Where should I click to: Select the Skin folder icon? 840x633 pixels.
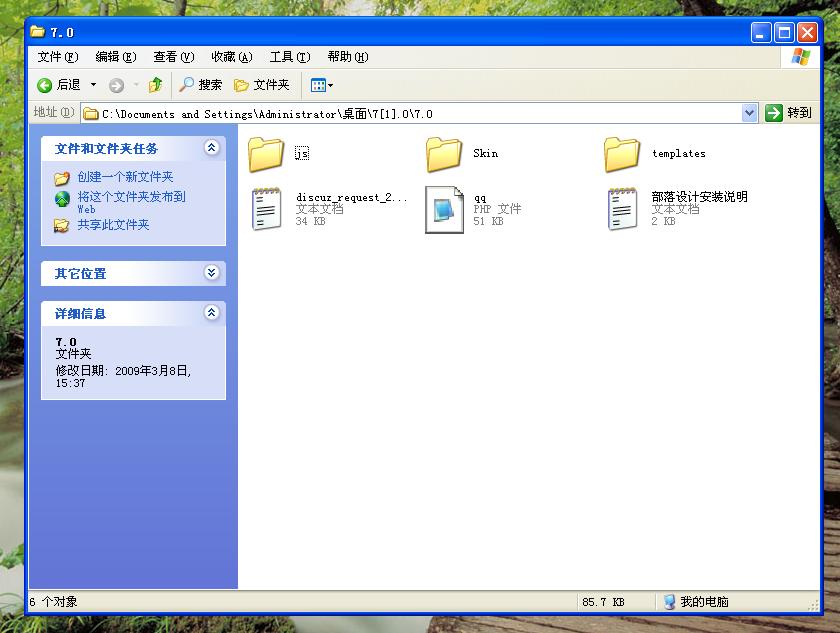pyautogui.click(x=444, y=154)
